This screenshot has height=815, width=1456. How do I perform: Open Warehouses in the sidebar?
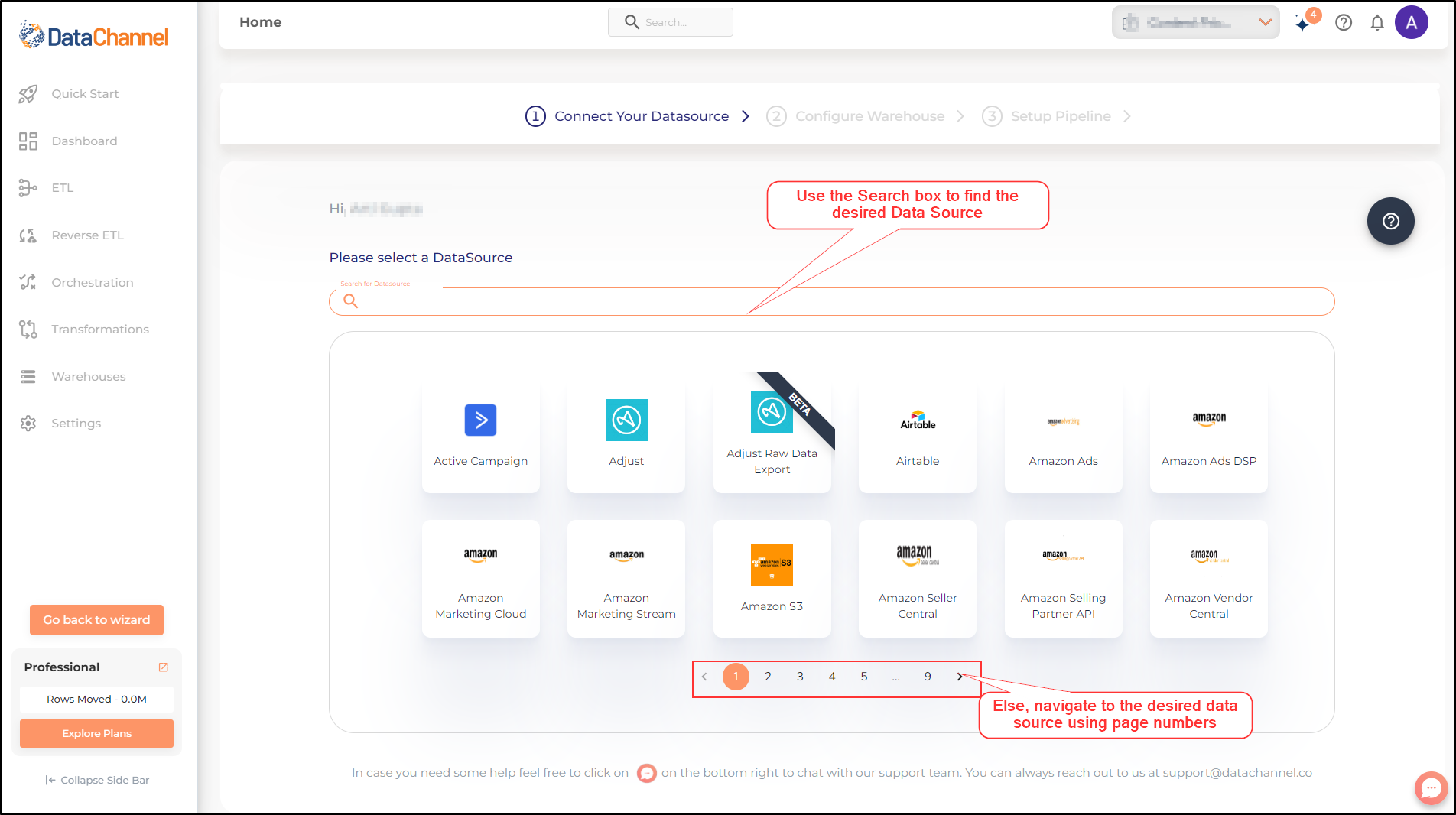pos(88,377)
